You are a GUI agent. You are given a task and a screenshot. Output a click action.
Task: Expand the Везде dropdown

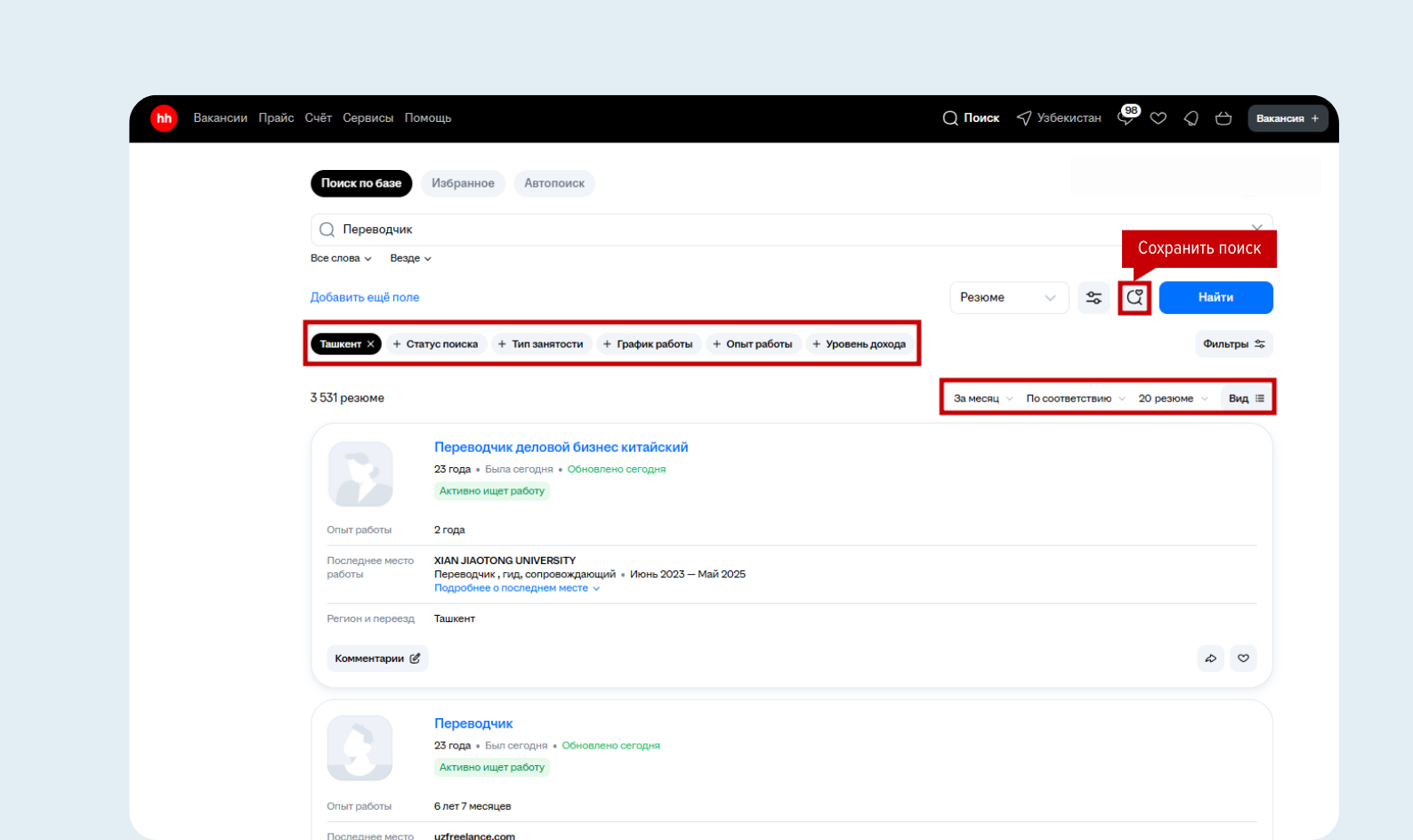(x=410, y=259)
